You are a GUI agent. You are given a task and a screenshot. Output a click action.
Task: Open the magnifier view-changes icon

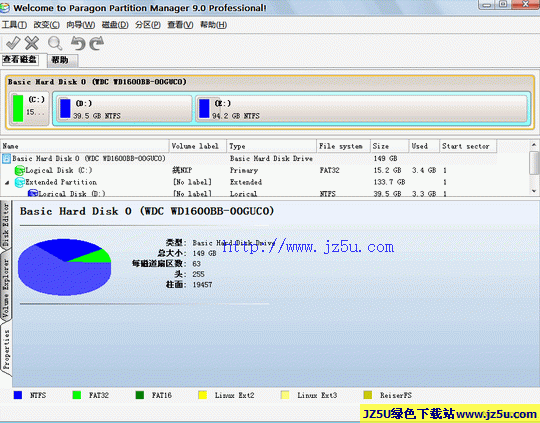point(55,44)
